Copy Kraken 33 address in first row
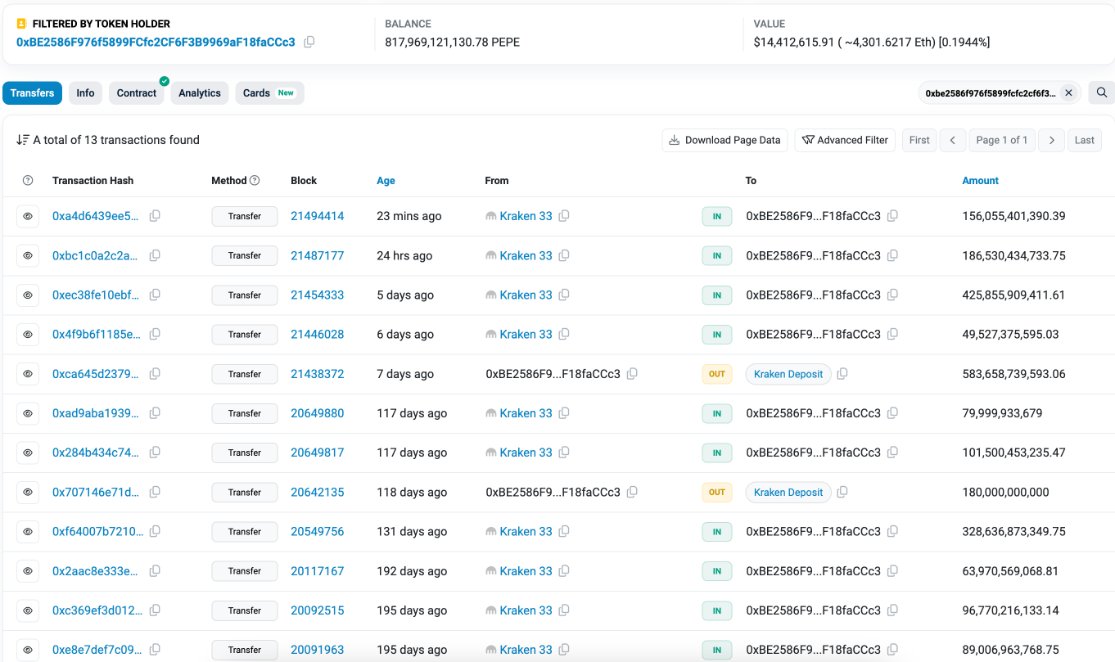The height and width of the screenshot is (662, 1115). (x=565, y=216)
